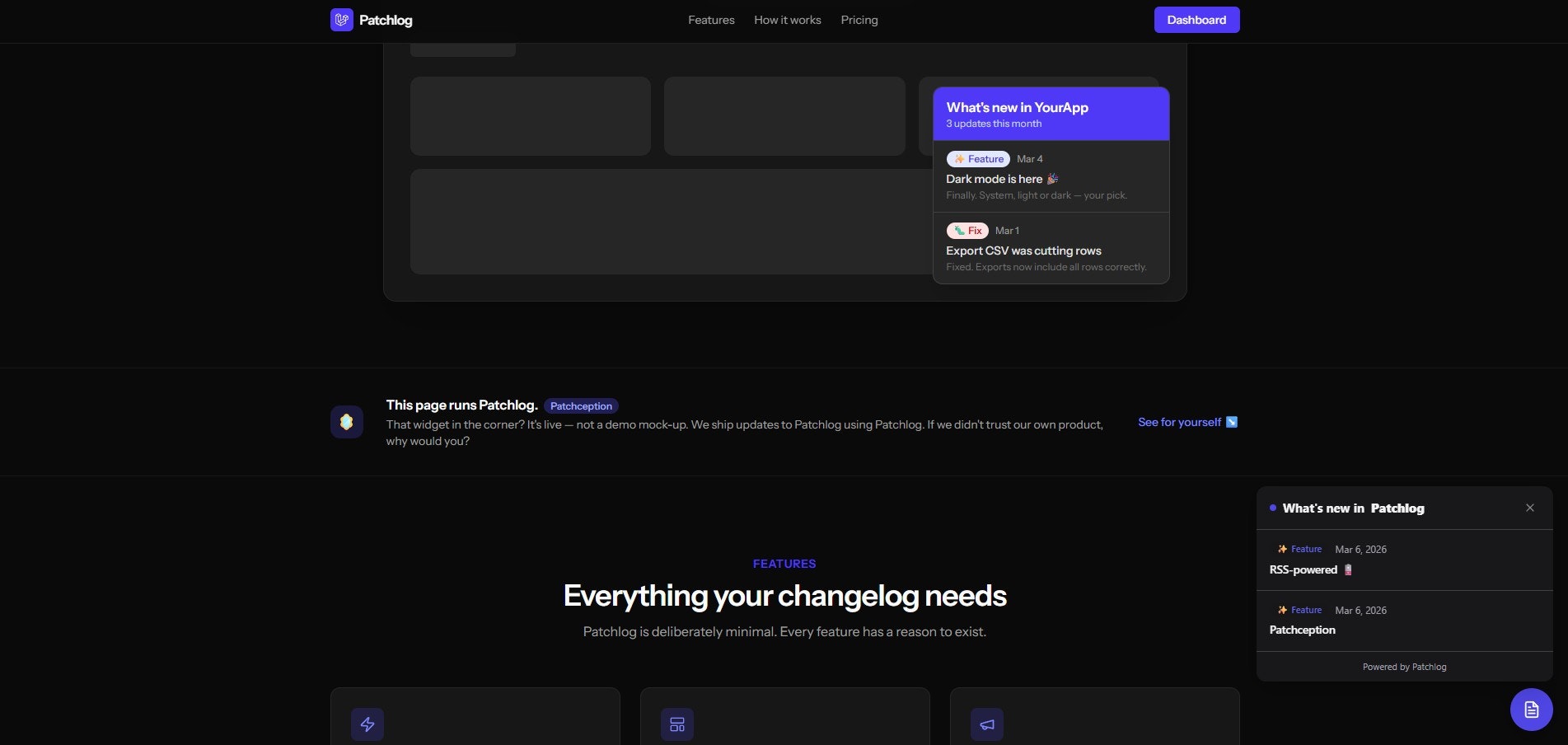
Task: Click the megaphone feature icon
Action: click(x=986, y=724)
